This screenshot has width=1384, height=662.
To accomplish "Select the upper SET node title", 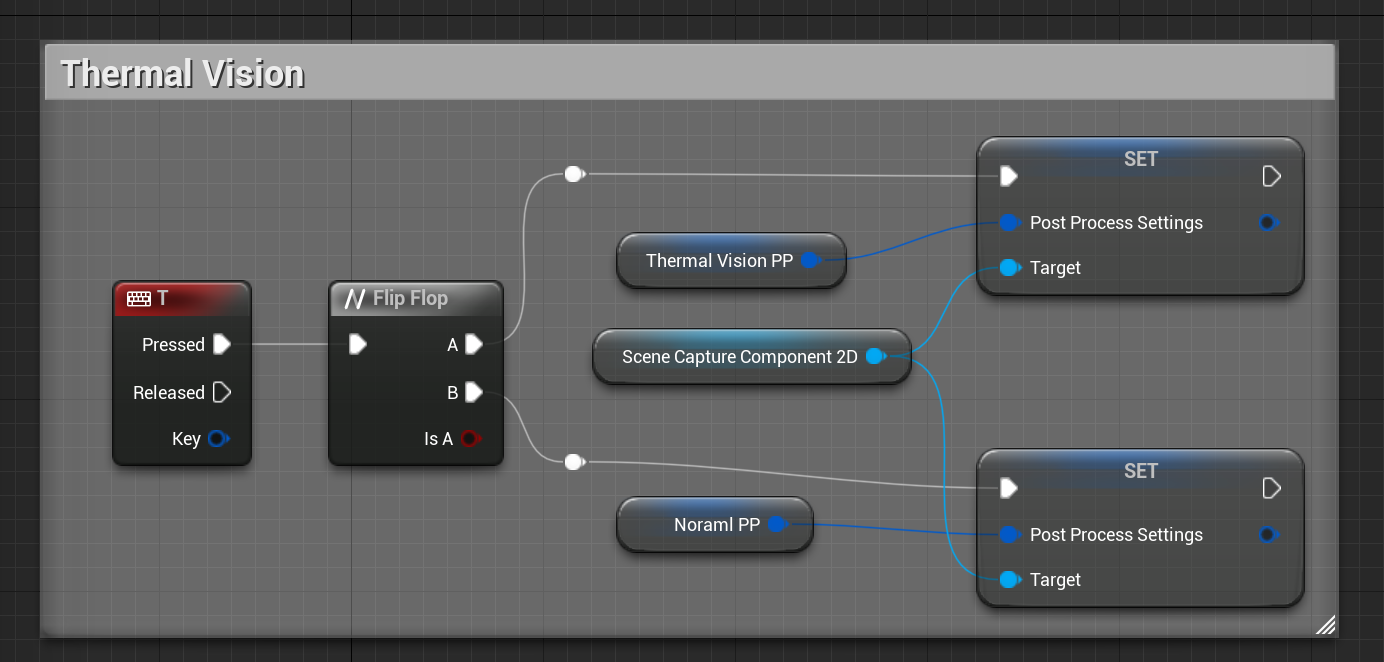I will (1140, 159).
